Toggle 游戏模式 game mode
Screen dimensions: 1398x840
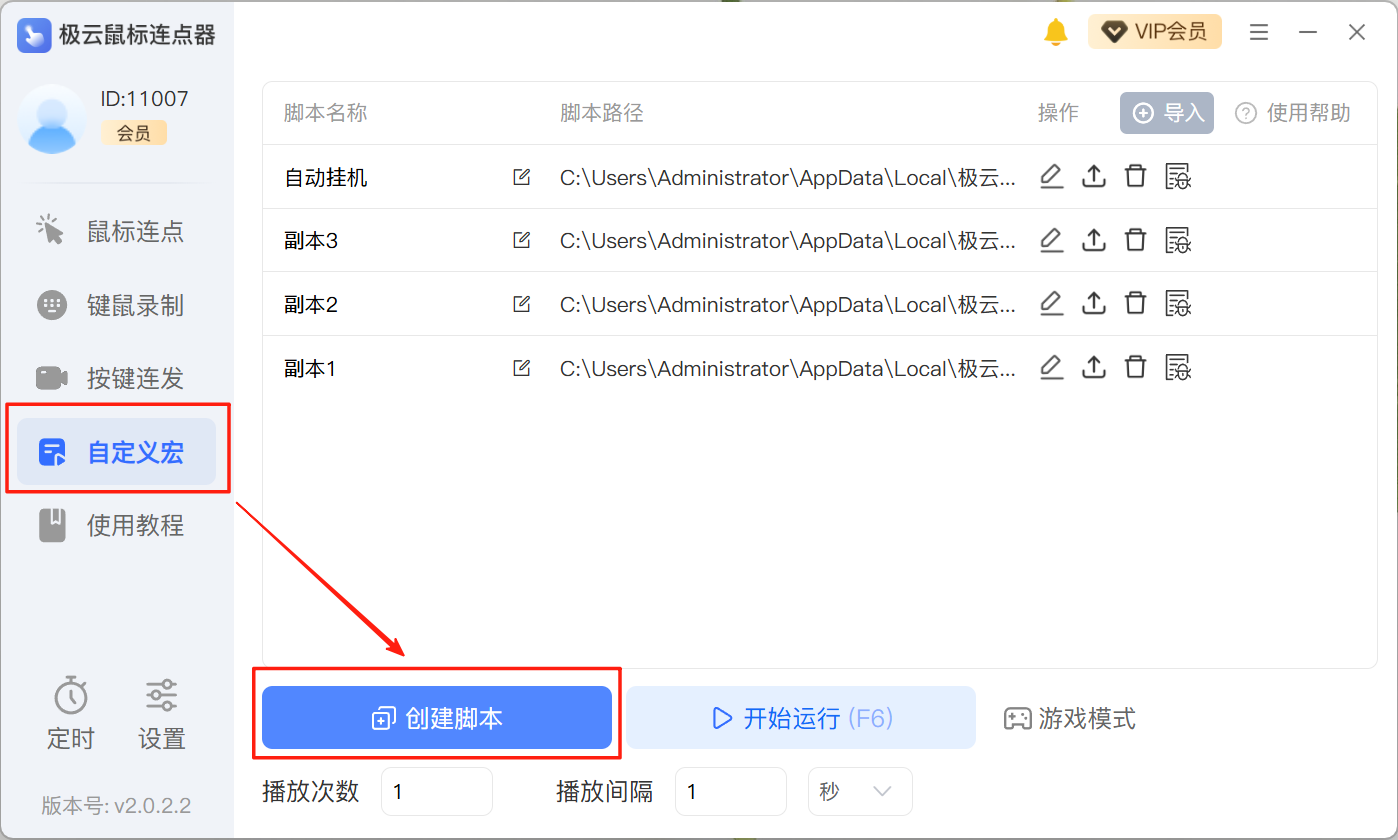click(1070, 718)
